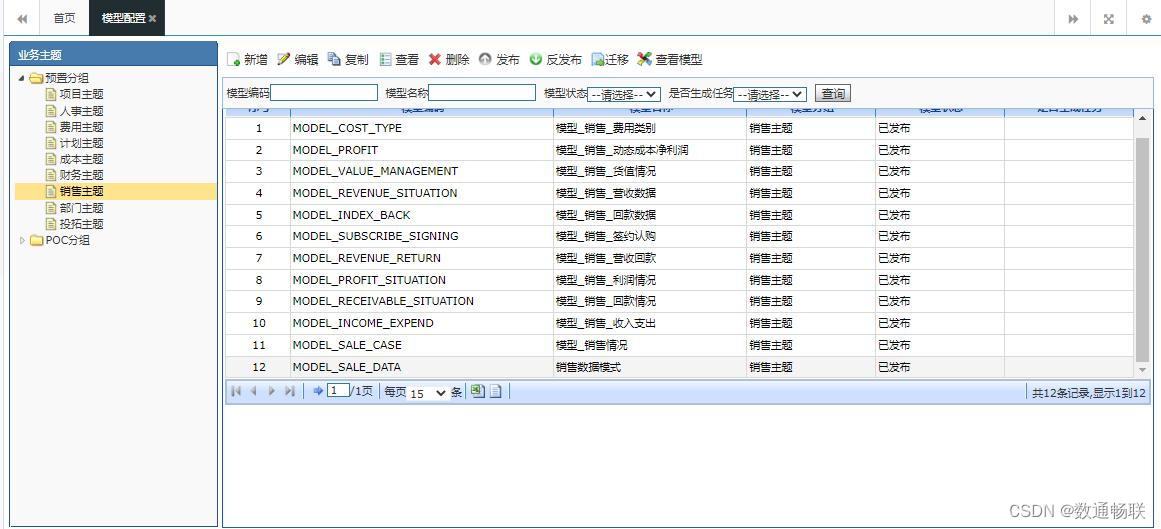This screenshot has height=529, width=1161.
Task: Click the 查询 search button
Action: 833,93
